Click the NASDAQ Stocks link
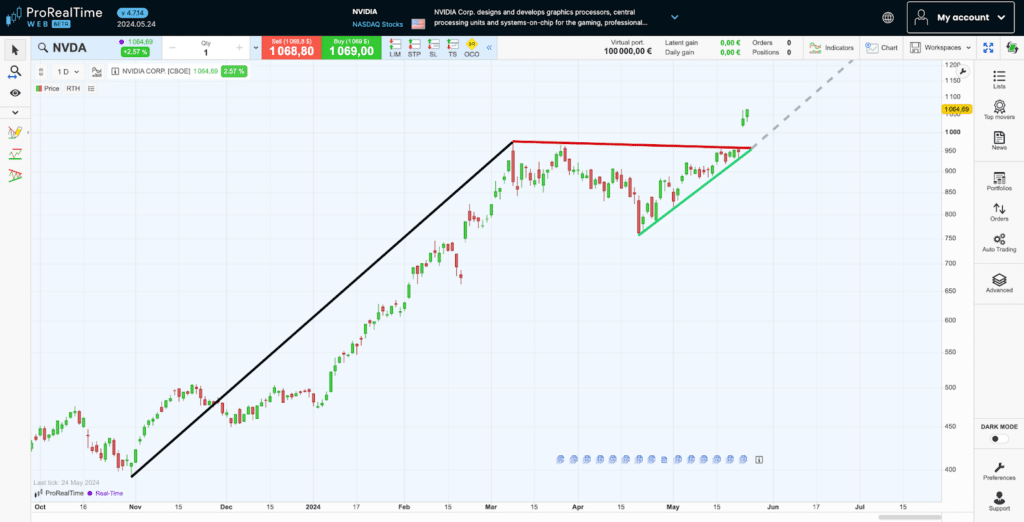Viewport: 1024px width, 522px height. click(377, 24)
